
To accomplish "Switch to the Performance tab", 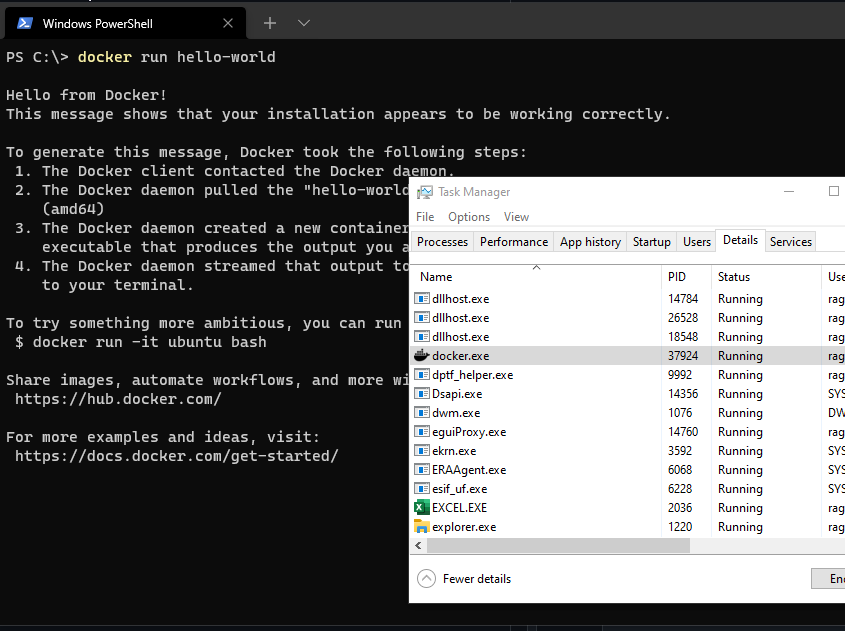I will click(x=514, y=242).
